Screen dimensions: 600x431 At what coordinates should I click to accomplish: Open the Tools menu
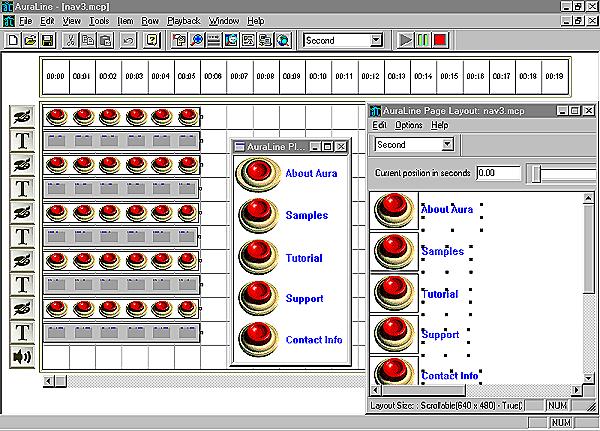pos(99,21)
